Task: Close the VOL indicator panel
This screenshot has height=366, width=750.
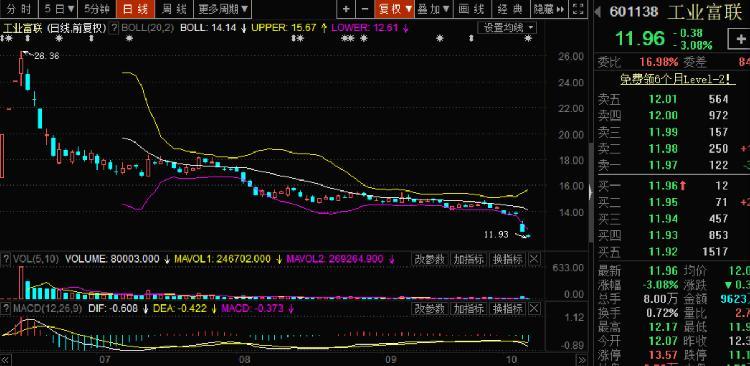Action: coord(535,259)
